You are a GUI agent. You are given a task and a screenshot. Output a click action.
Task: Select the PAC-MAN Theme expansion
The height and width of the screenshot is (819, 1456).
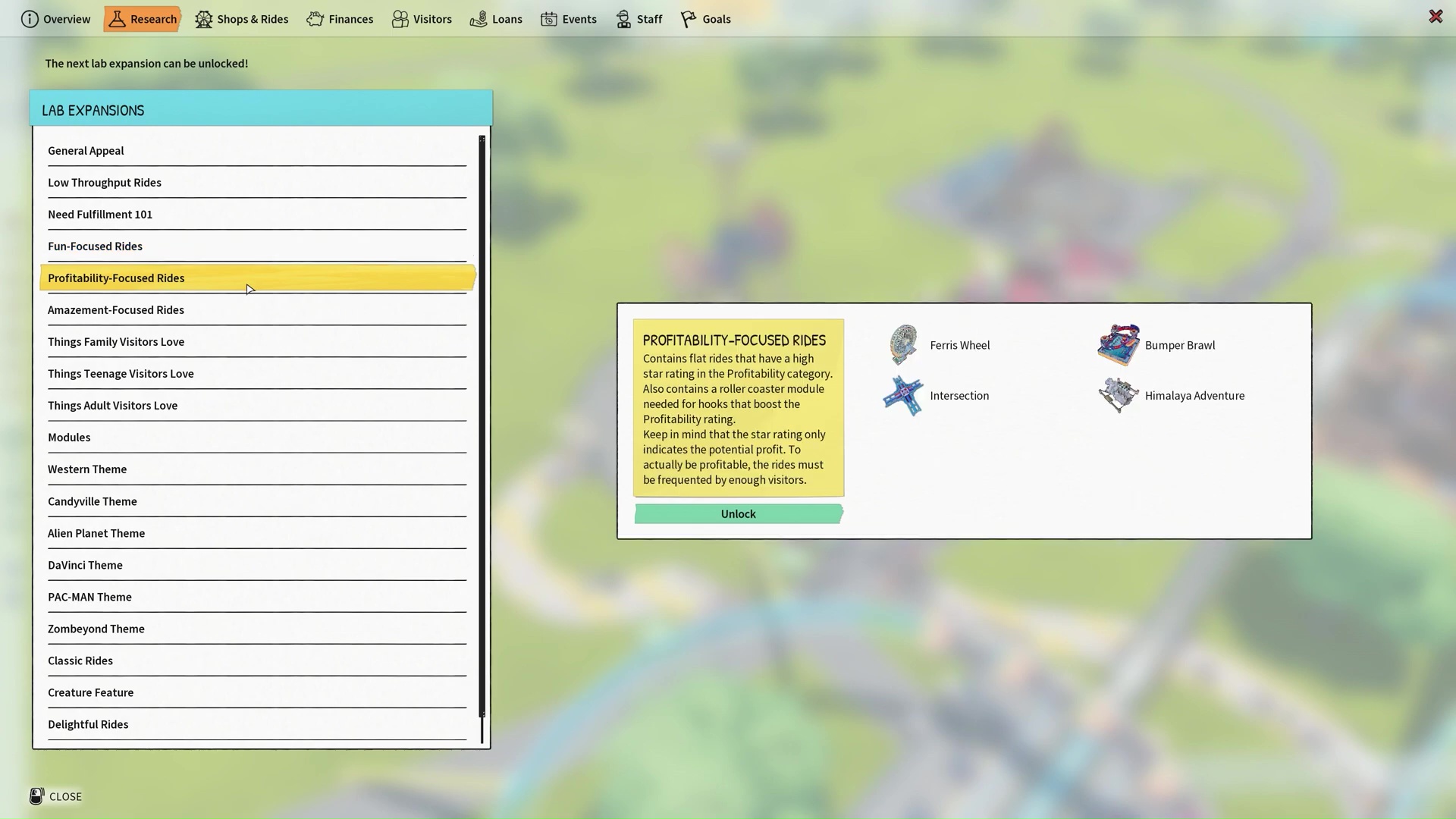(89, 597)
